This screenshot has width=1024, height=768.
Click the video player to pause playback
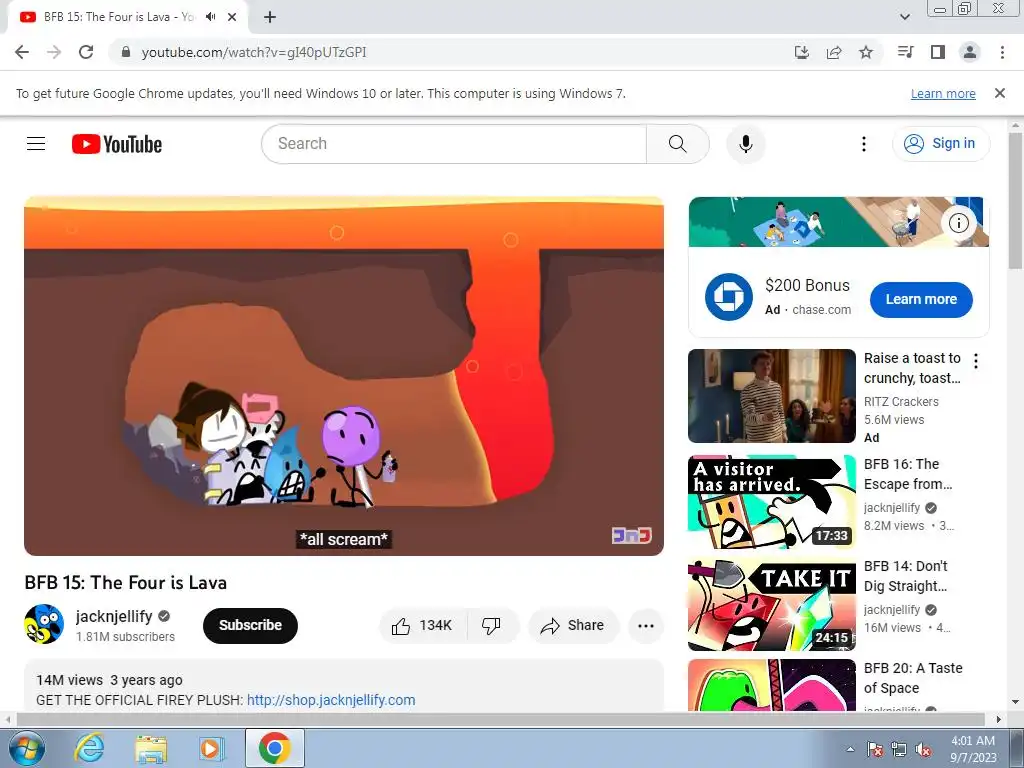click(344, 376)
